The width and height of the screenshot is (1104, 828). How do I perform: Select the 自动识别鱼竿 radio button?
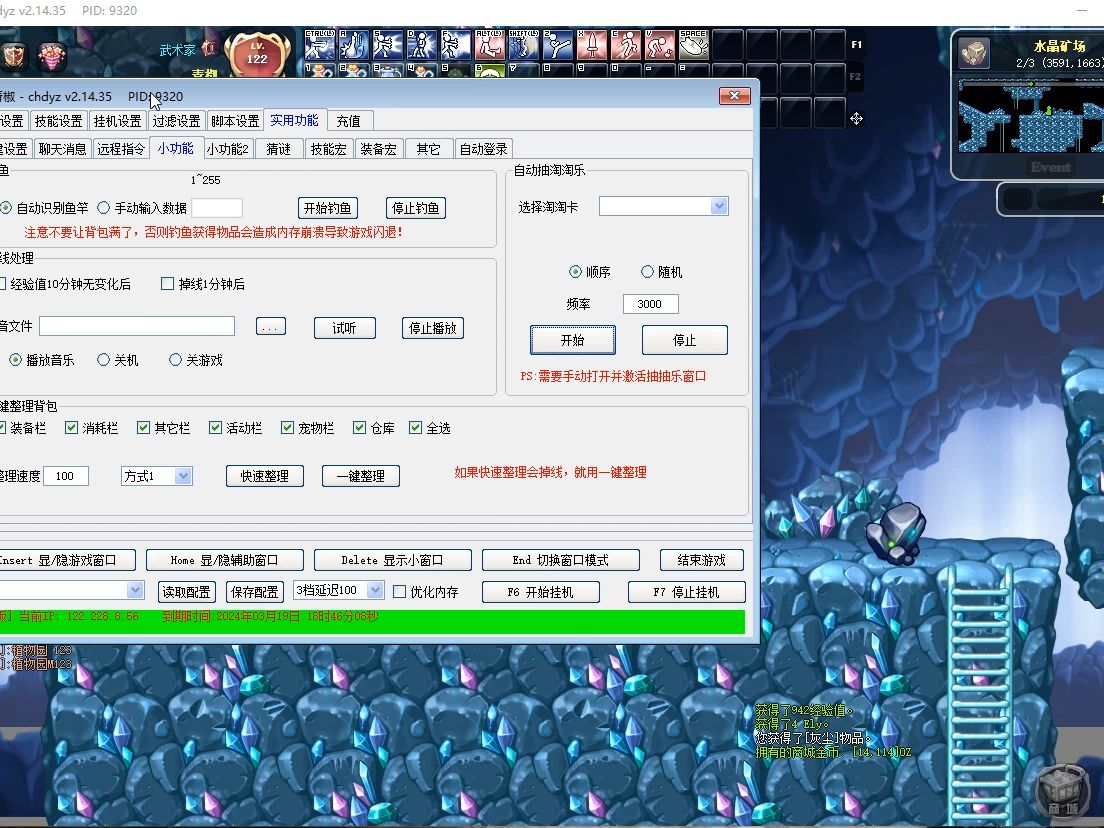(x=6, y=208)
